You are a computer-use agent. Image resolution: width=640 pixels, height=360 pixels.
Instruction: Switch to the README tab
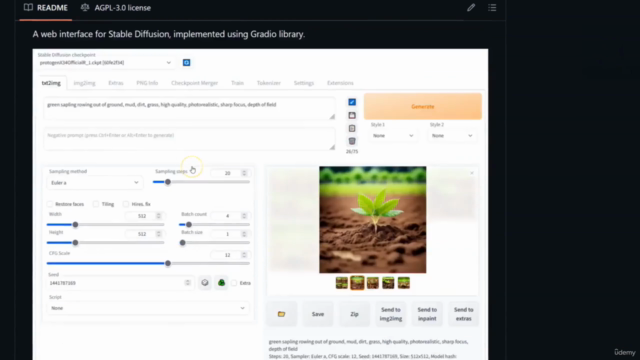(46, 8)
